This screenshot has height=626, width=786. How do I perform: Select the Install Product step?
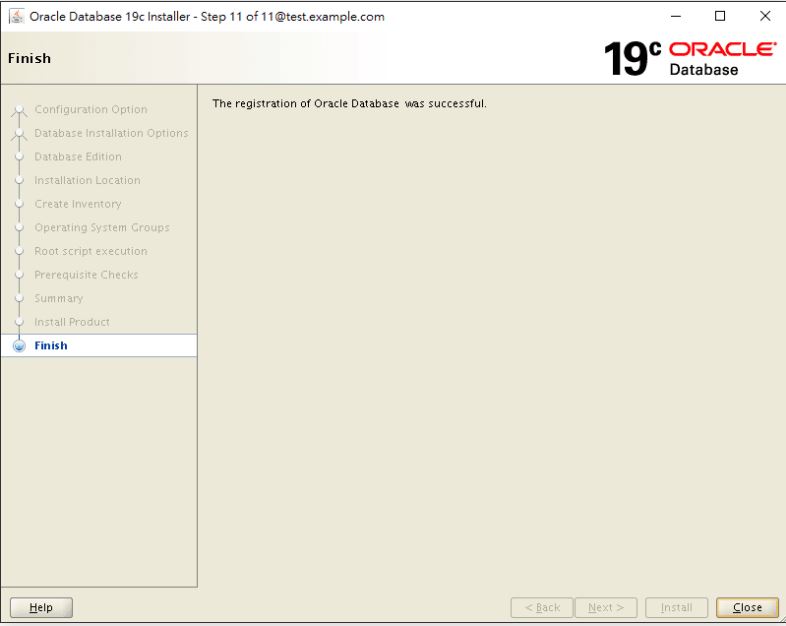(72, 322)
